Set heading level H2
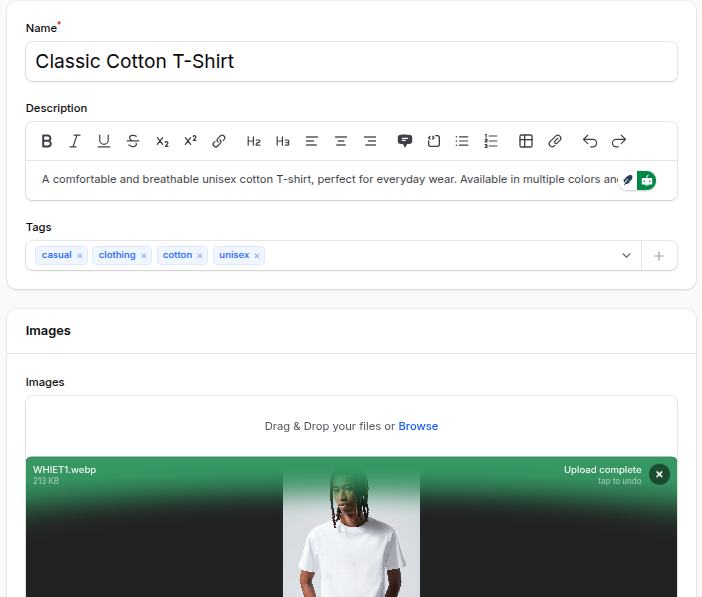 (253, 142)
